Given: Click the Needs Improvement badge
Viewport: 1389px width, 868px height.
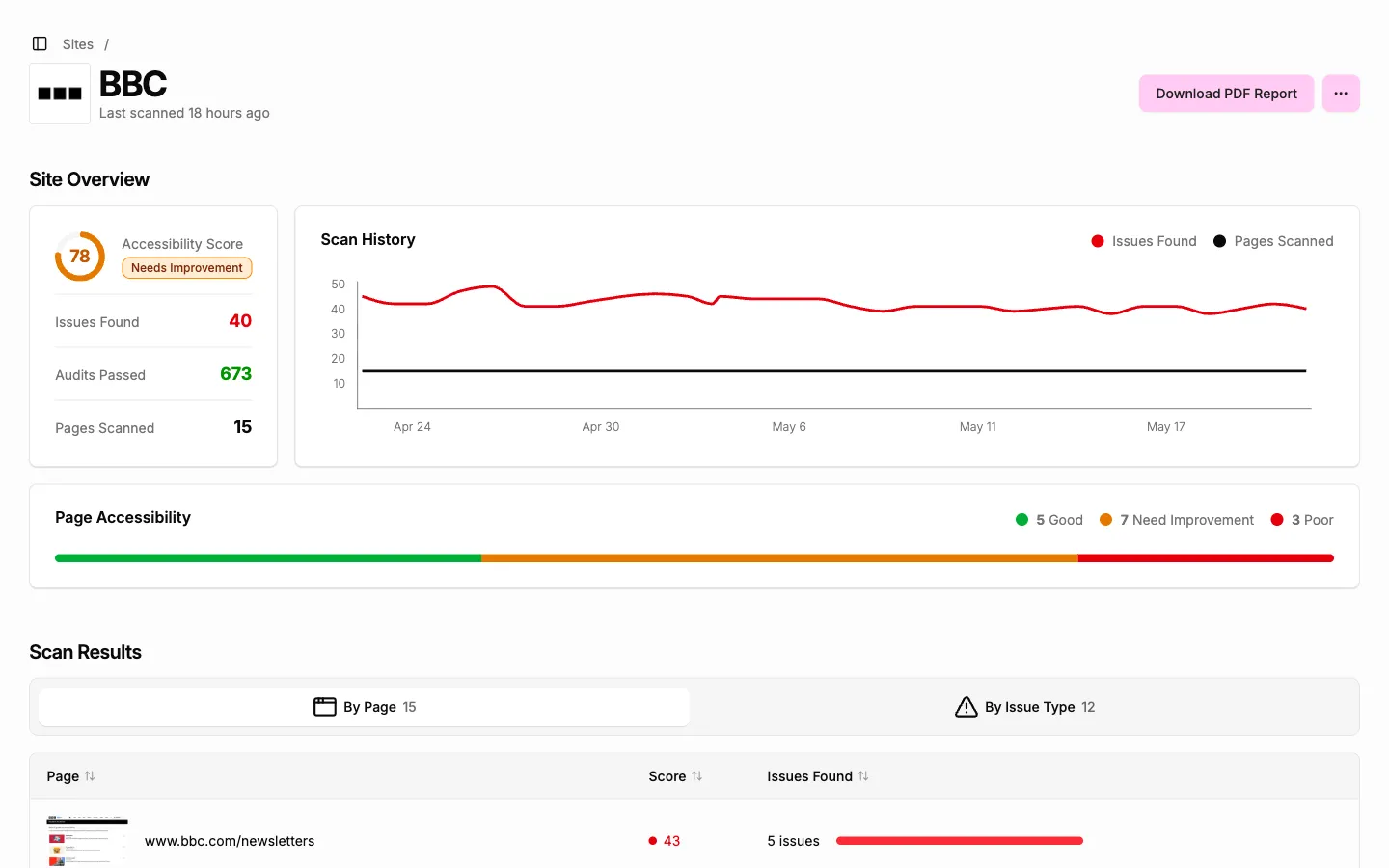Looking at the screenshot, I should (x=187, y=268).
